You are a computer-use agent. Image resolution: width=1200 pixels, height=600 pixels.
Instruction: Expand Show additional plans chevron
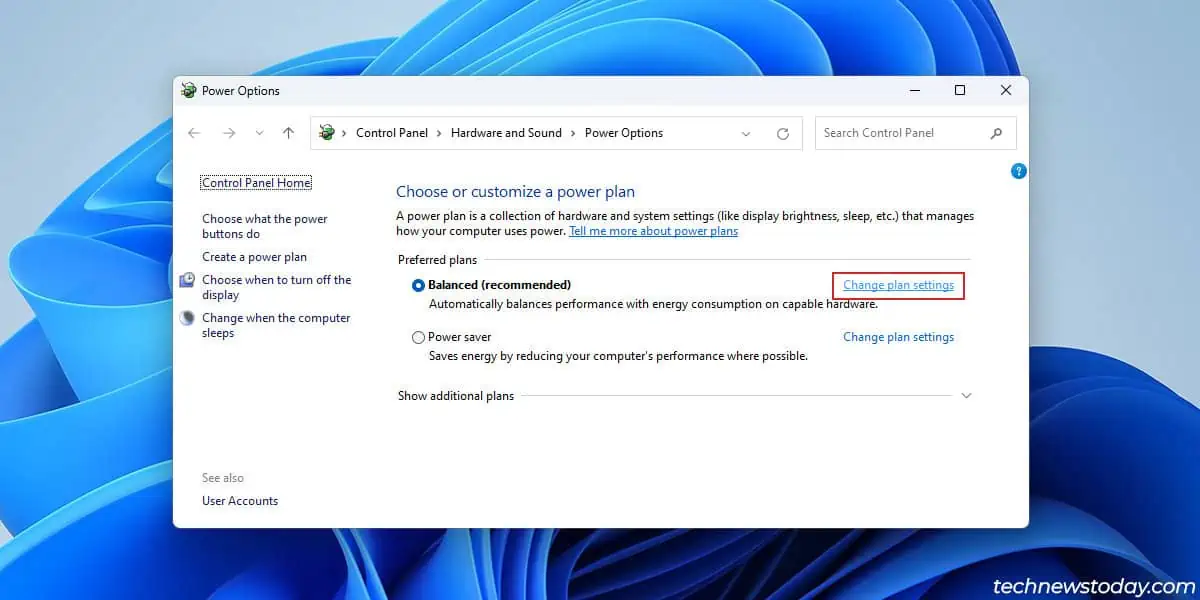click(966, 396)
